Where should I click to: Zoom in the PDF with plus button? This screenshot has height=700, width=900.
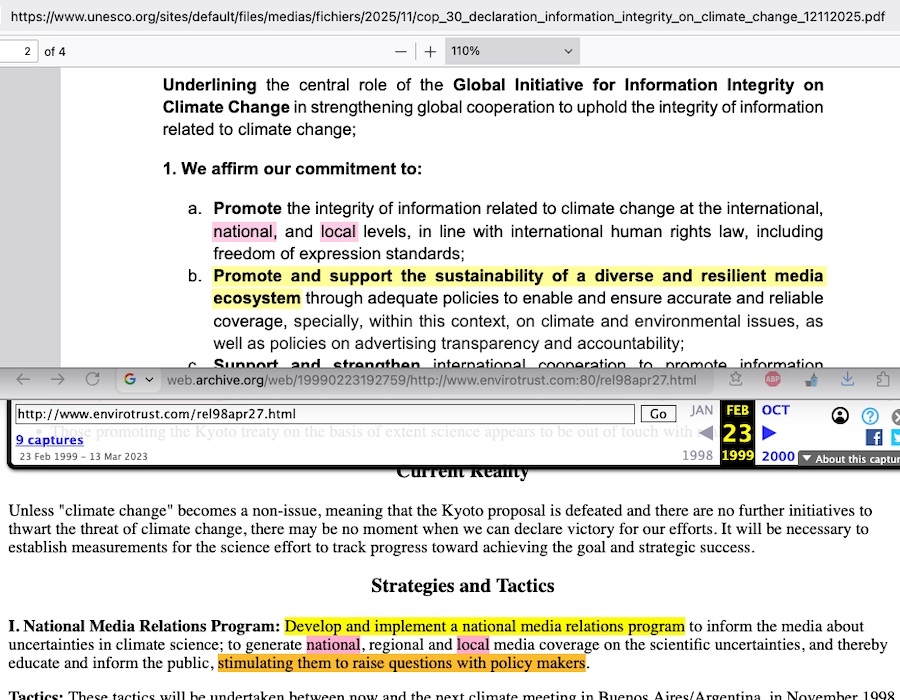point(430,51)
